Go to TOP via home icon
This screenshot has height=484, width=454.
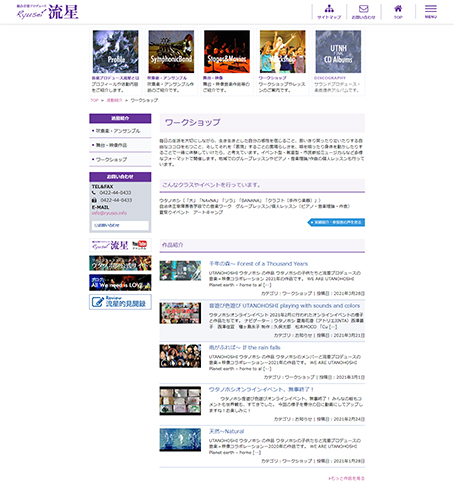[x=398, y=12]
